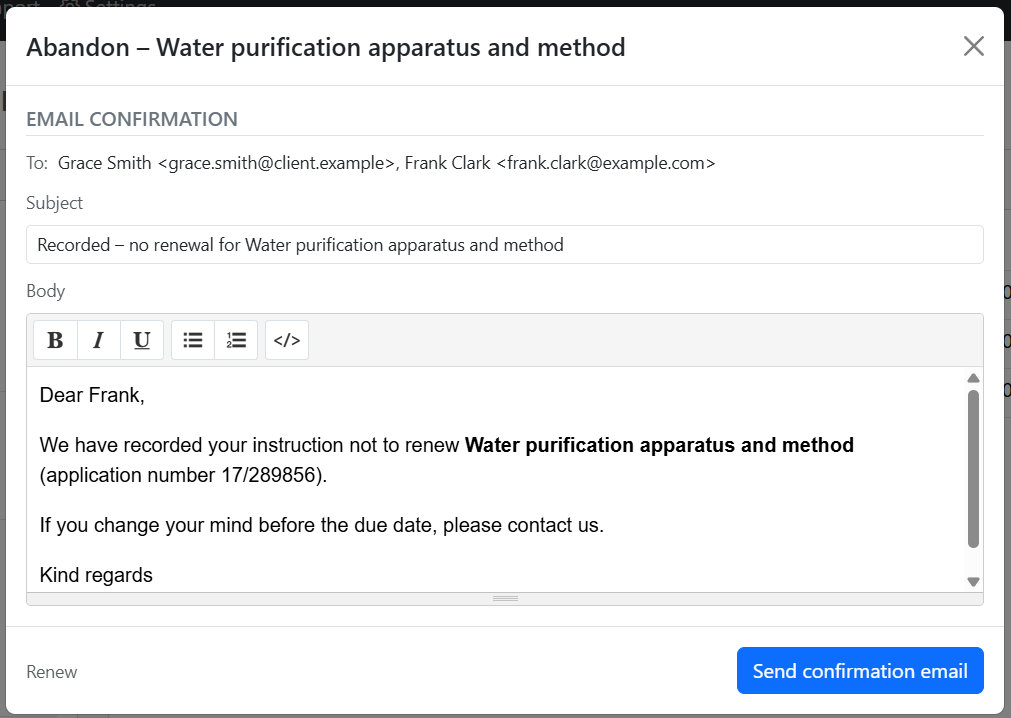Viewport: 1011px width, 718px height.
Task: Click the body scrollbar down arrow
Action: tap(973, 582)
